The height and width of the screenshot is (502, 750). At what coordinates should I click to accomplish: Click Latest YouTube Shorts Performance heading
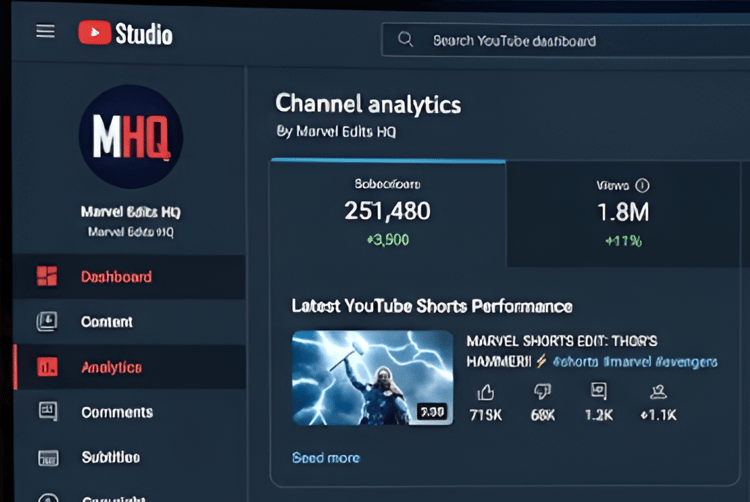pos(432,306)
